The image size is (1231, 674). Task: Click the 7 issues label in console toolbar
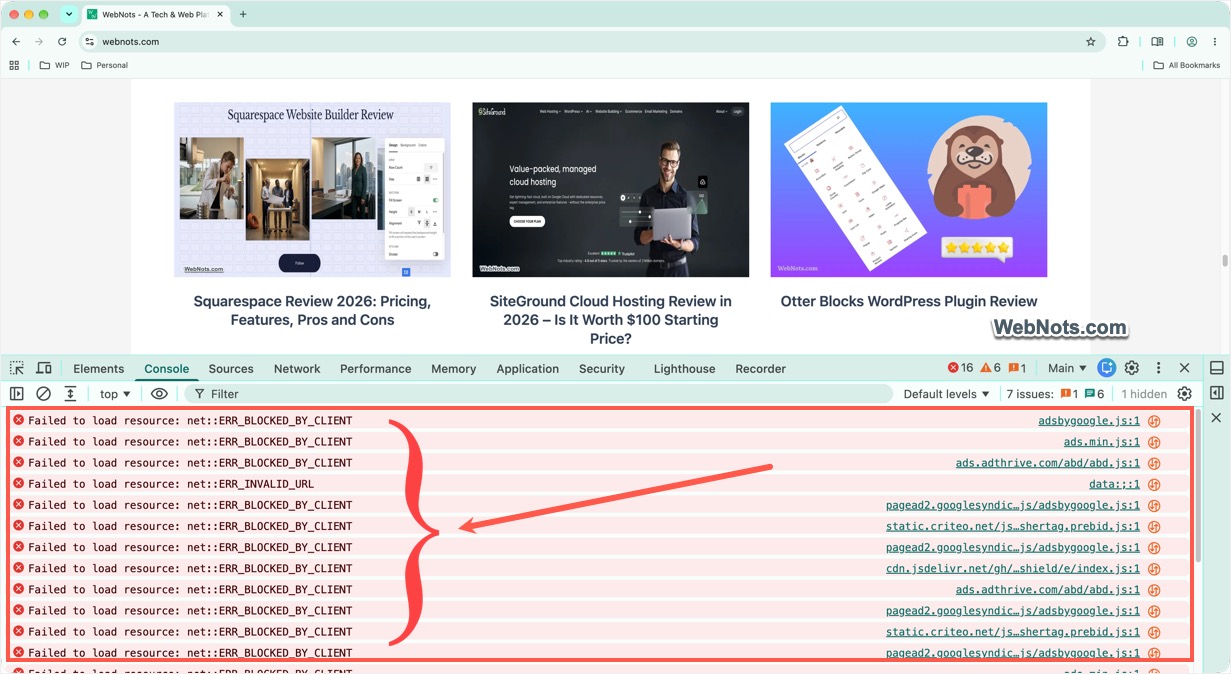(1030, 394)
